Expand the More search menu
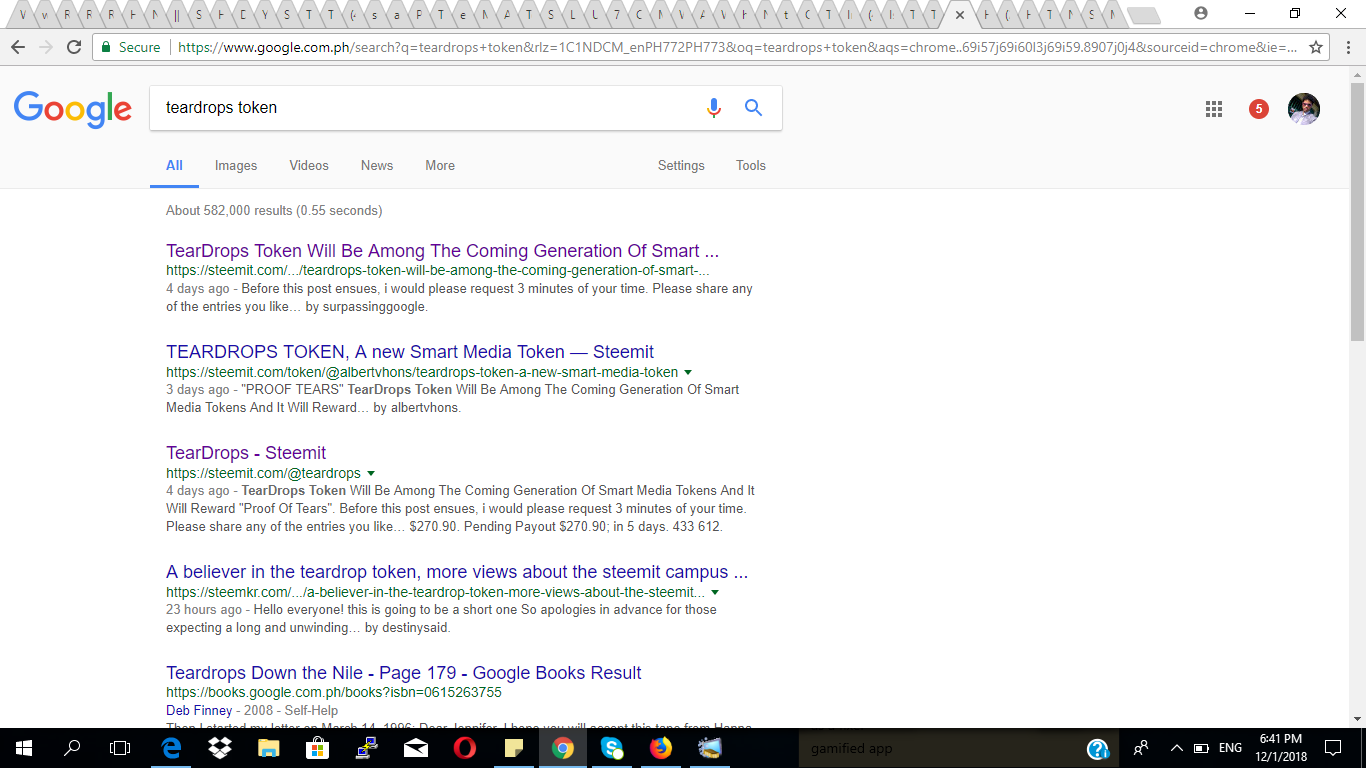The height and width of the screenshot is (768, 1366). click(440, 166)
